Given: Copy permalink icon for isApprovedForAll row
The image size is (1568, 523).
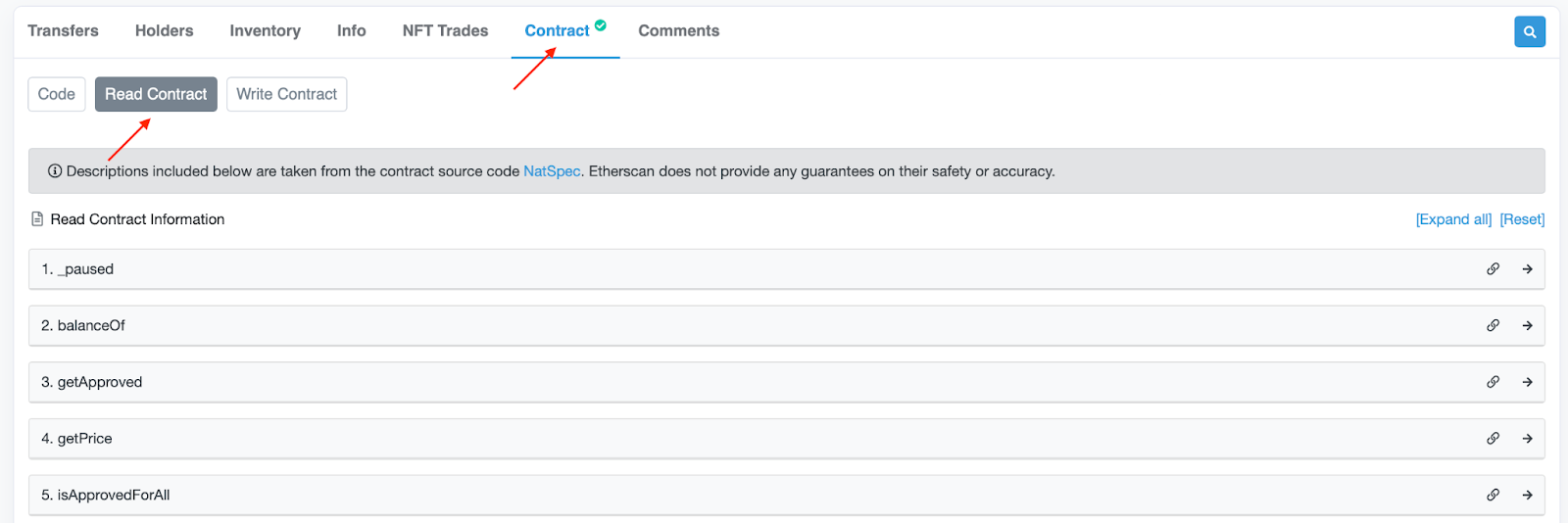Looking at the screenshot, I should tap(1493, 495).
